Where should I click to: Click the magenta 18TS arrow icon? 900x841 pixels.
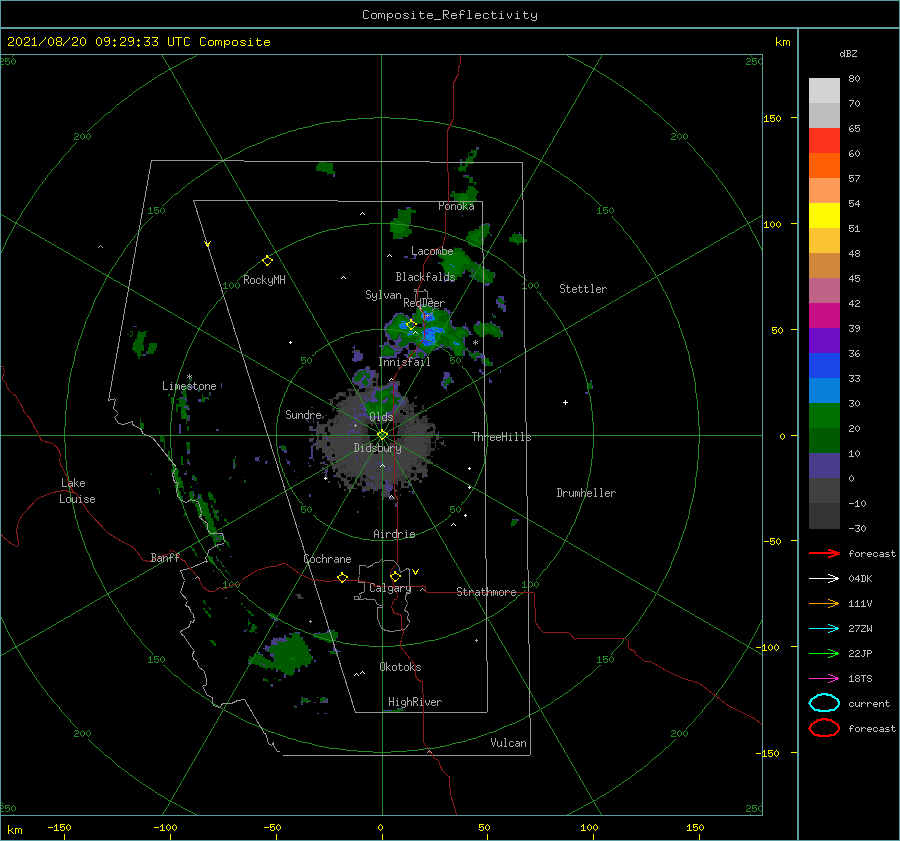coord(824,679)
